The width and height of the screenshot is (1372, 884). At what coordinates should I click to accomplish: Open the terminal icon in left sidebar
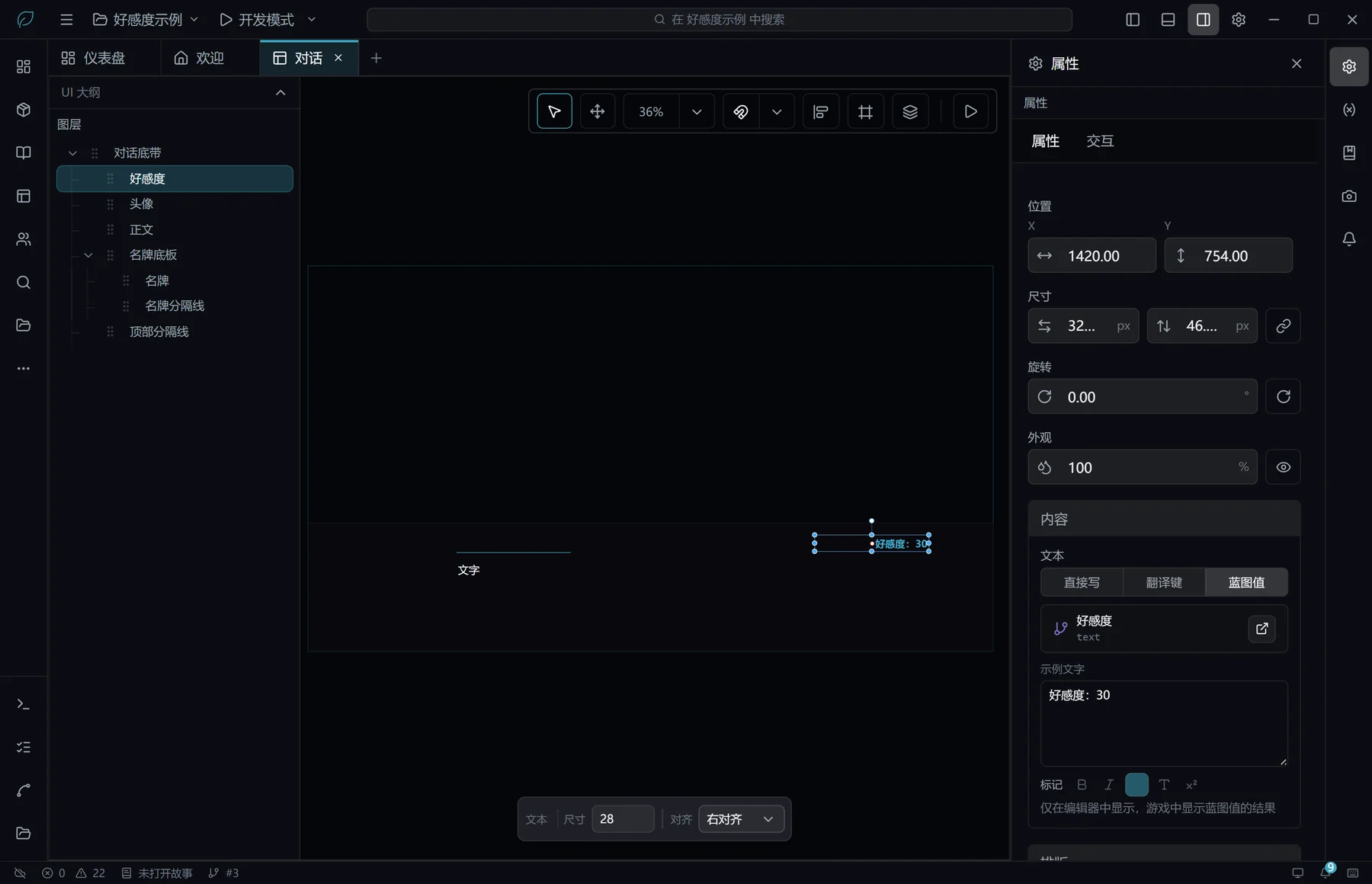pyautogui.click(x=24, y=704)
